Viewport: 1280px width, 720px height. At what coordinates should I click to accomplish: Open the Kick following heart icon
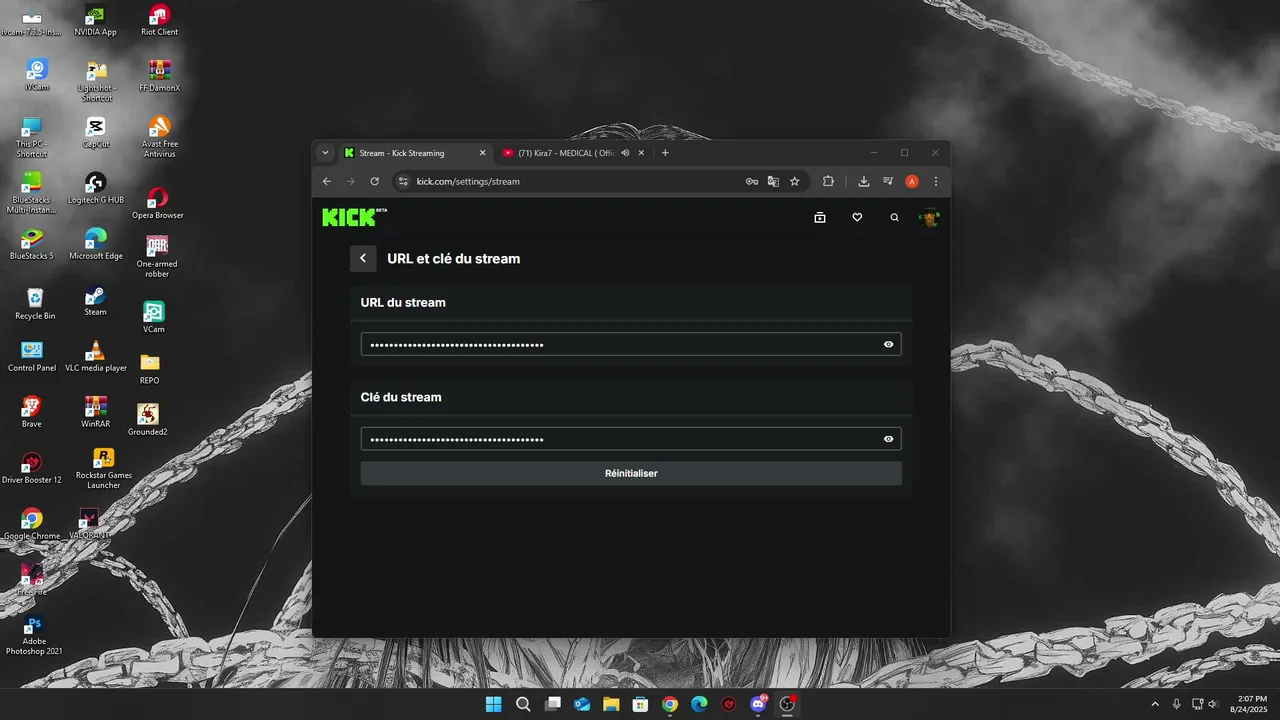click(857, 217)
